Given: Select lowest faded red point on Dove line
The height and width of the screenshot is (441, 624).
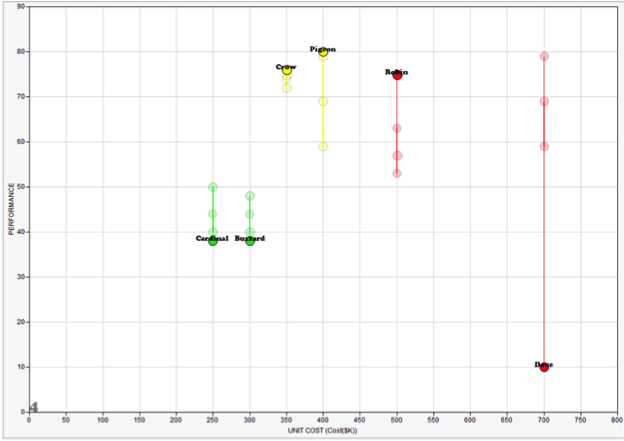Looking at the screenshot, I should coord(544,146).
